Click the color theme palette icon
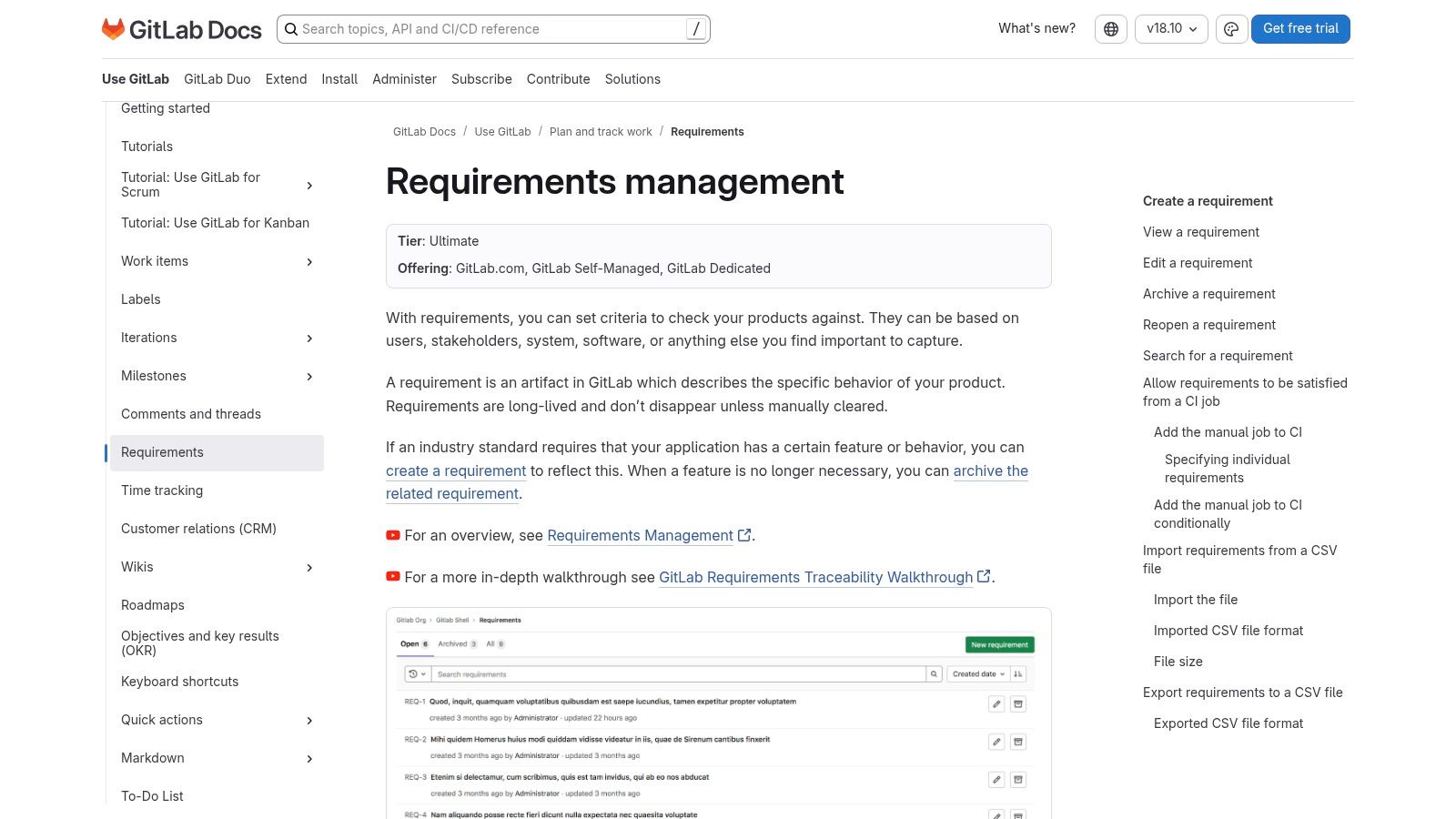Image resolution: width=1456 pixels, height=819 pixels. (1232, 29)
